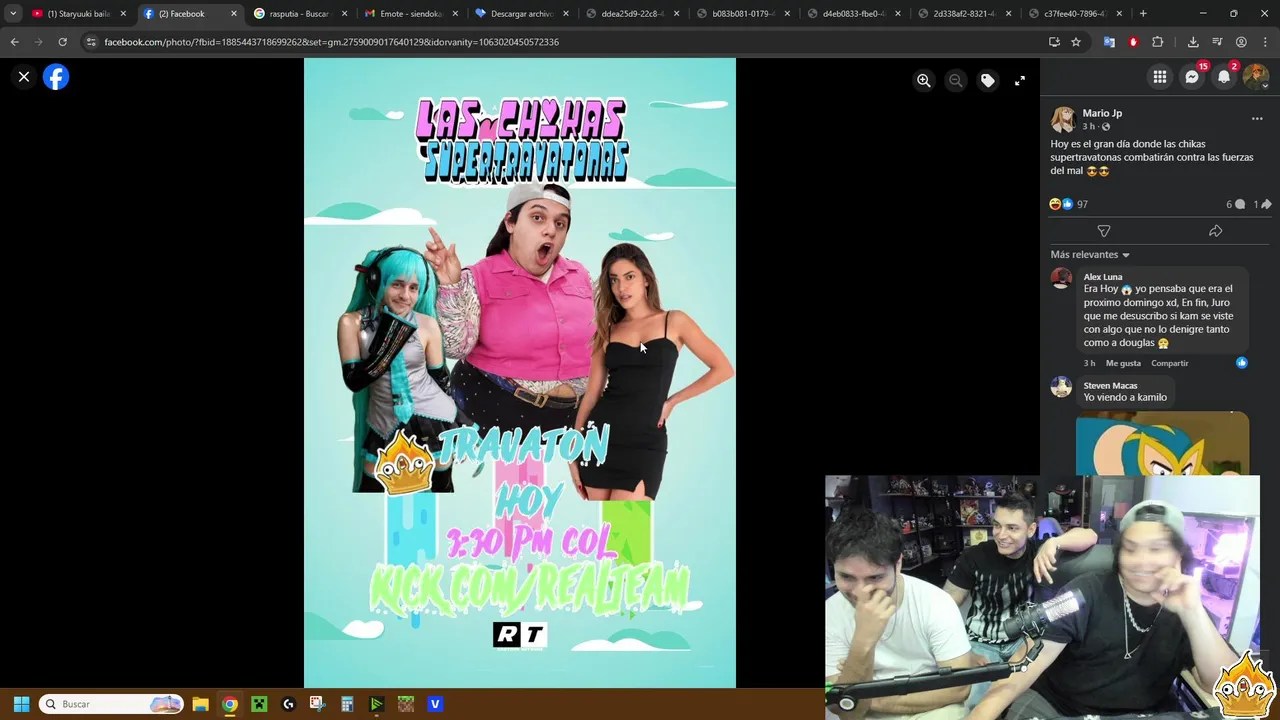Open File Explorer from taskbar
The height and width of the screenshot is (720, 1280).
click(200, 704)
